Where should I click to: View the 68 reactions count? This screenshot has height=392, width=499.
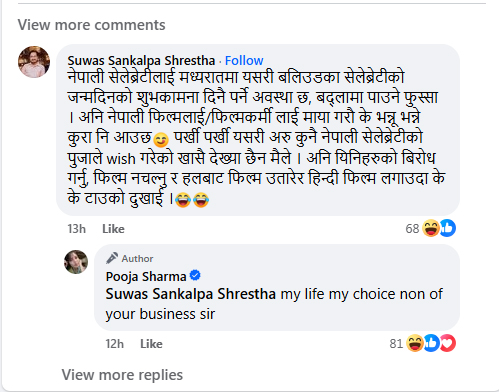pyautogui.click(x=412, y=229)
